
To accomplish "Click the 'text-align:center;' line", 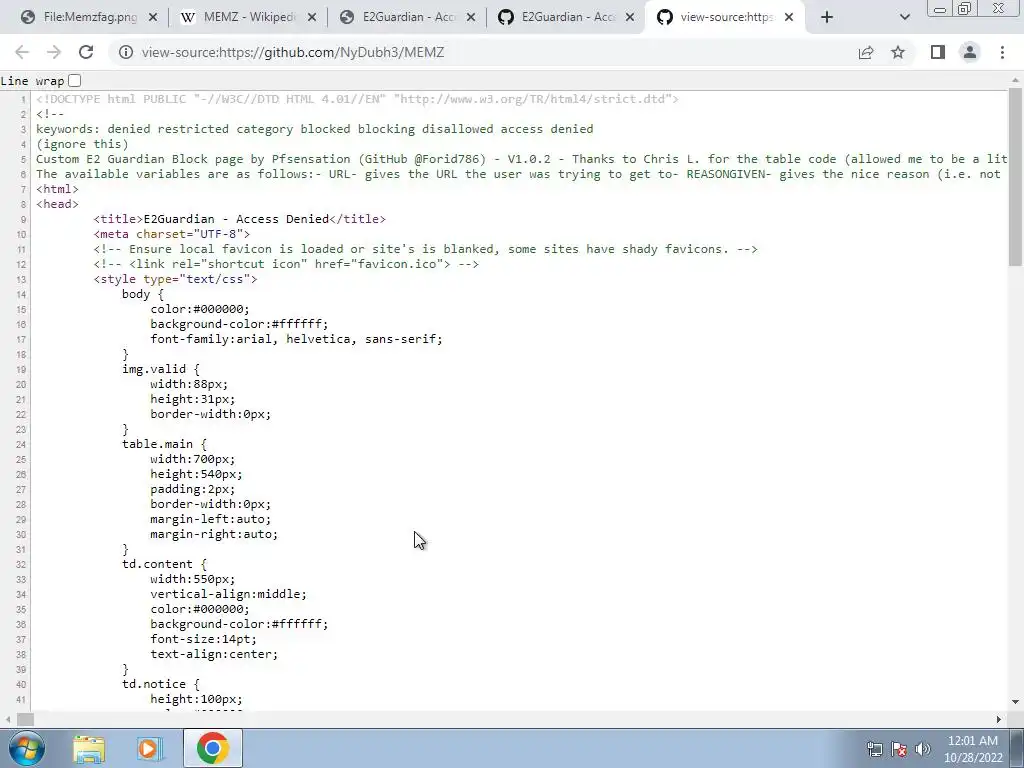I will tap(214, 654).
